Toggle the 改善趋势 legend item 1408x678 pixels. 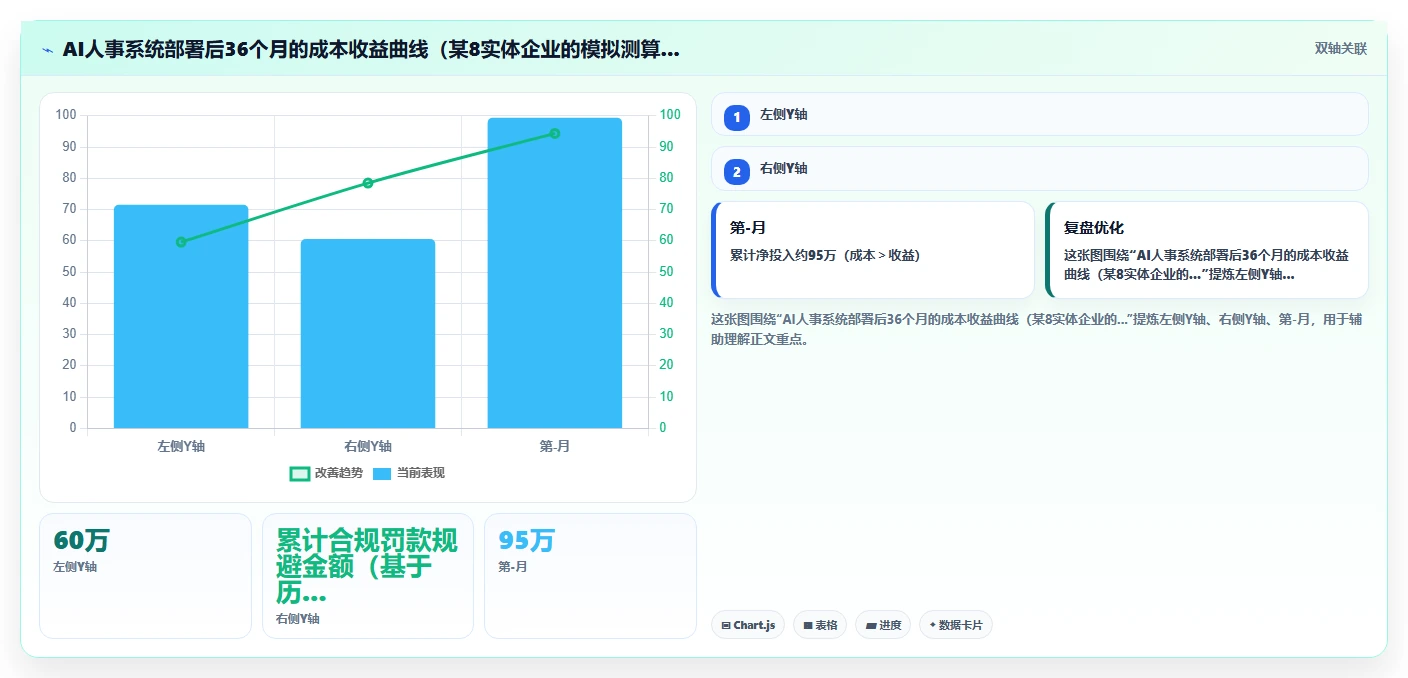click(326, 473)
